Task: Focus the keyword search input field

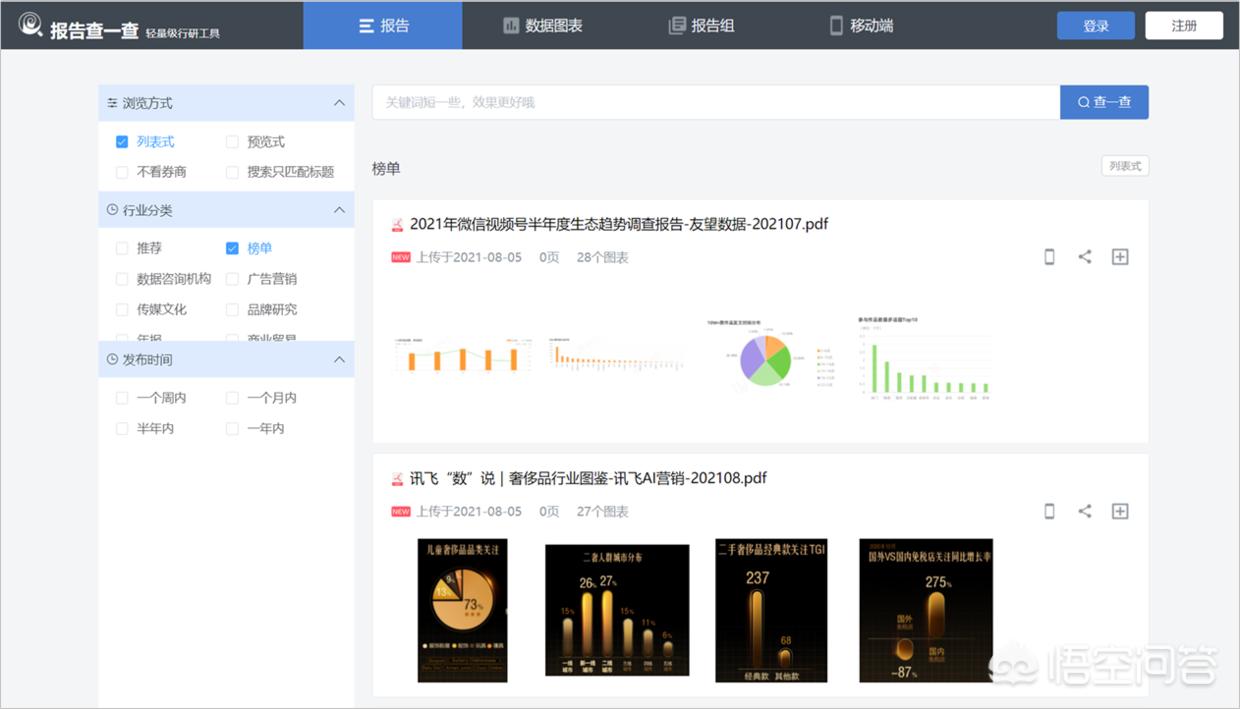Action: 716,102
